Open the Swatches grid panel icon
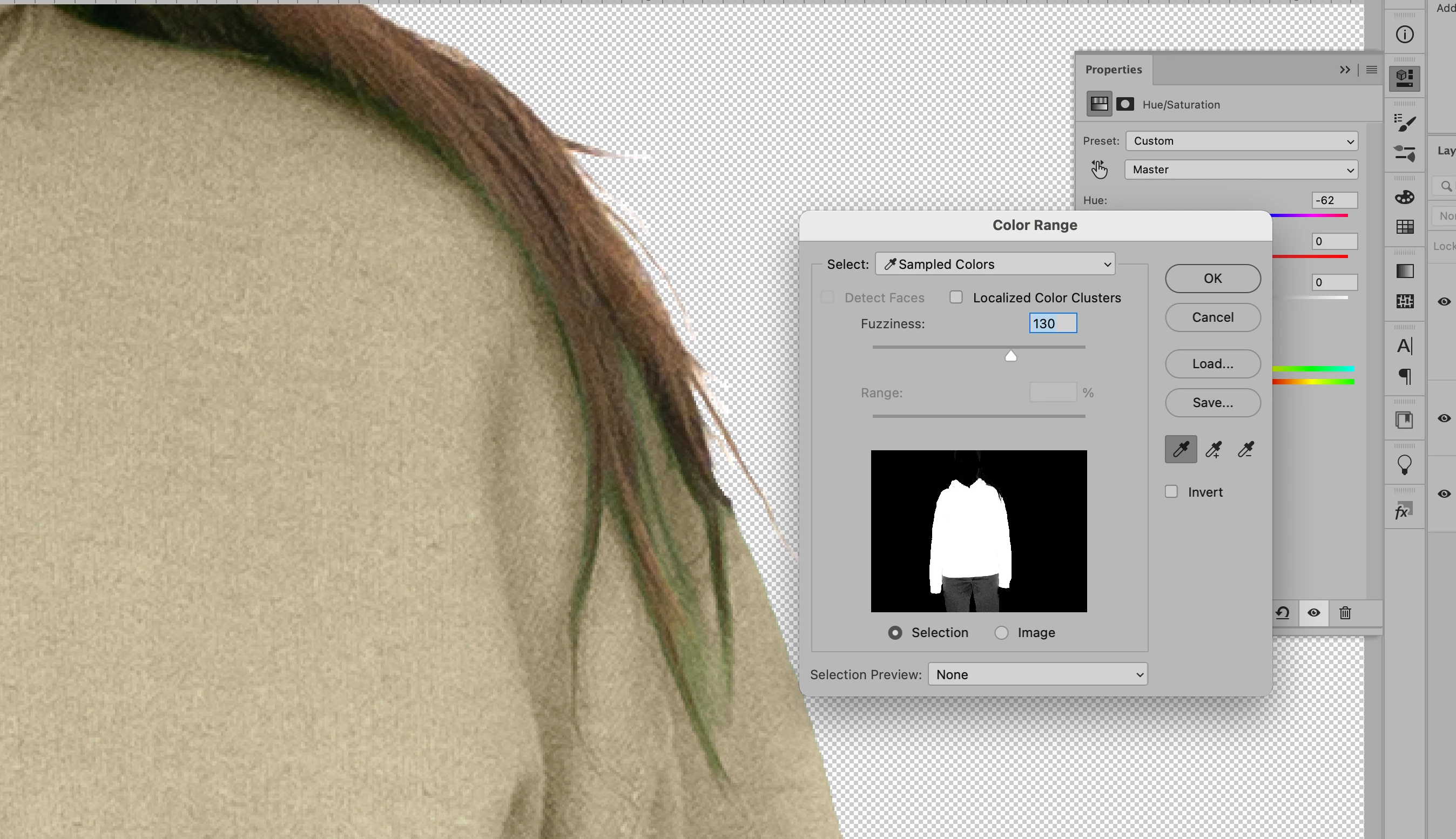Viewport: 1456px width, 839px height. tap(1404, 227)
